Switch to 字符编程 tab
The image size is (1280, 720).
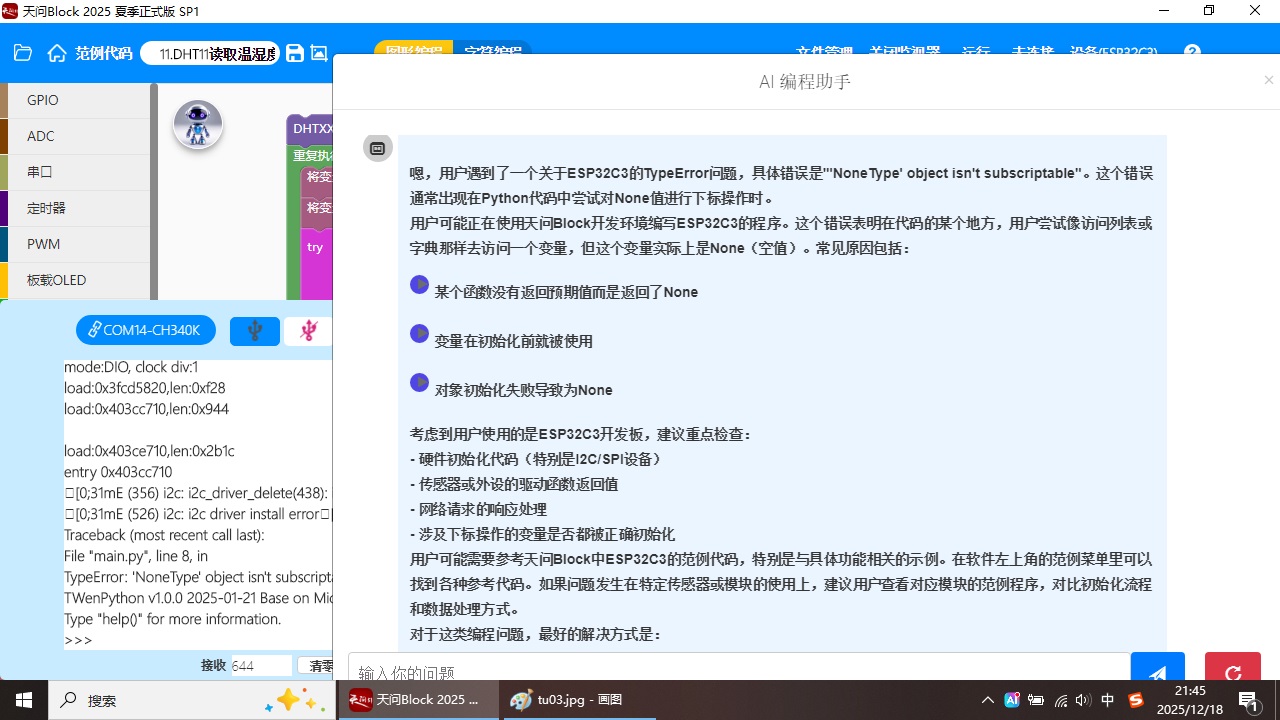click(x=492, y=51)
